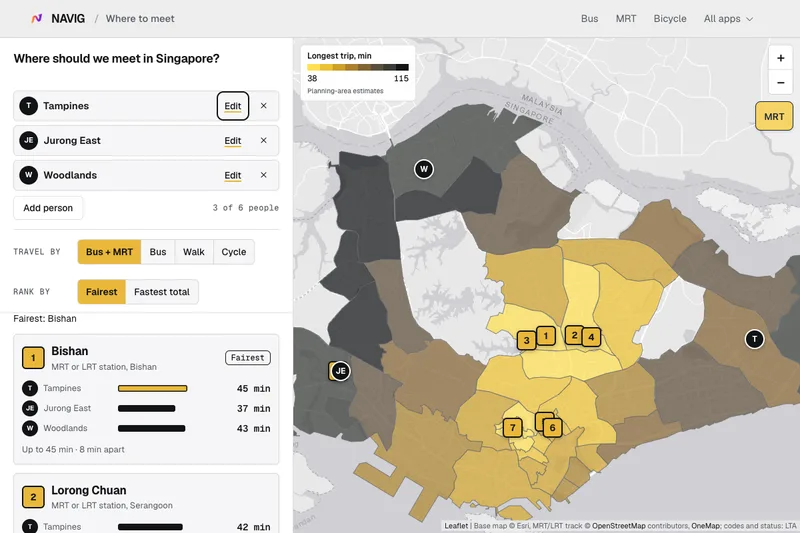Open the Bus app link
The image size is (800, 533).
589,18
